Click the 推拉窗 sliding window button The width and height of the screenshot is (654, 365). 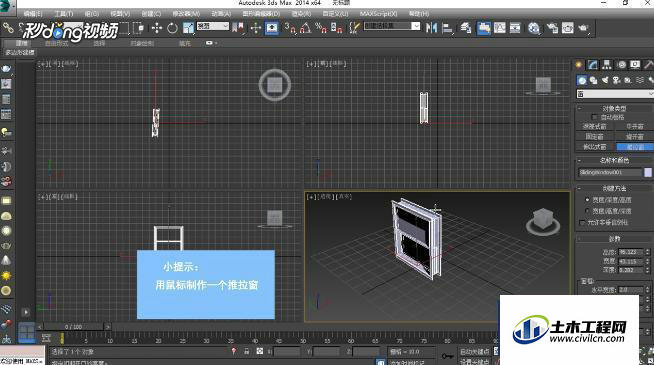point(635,147)
